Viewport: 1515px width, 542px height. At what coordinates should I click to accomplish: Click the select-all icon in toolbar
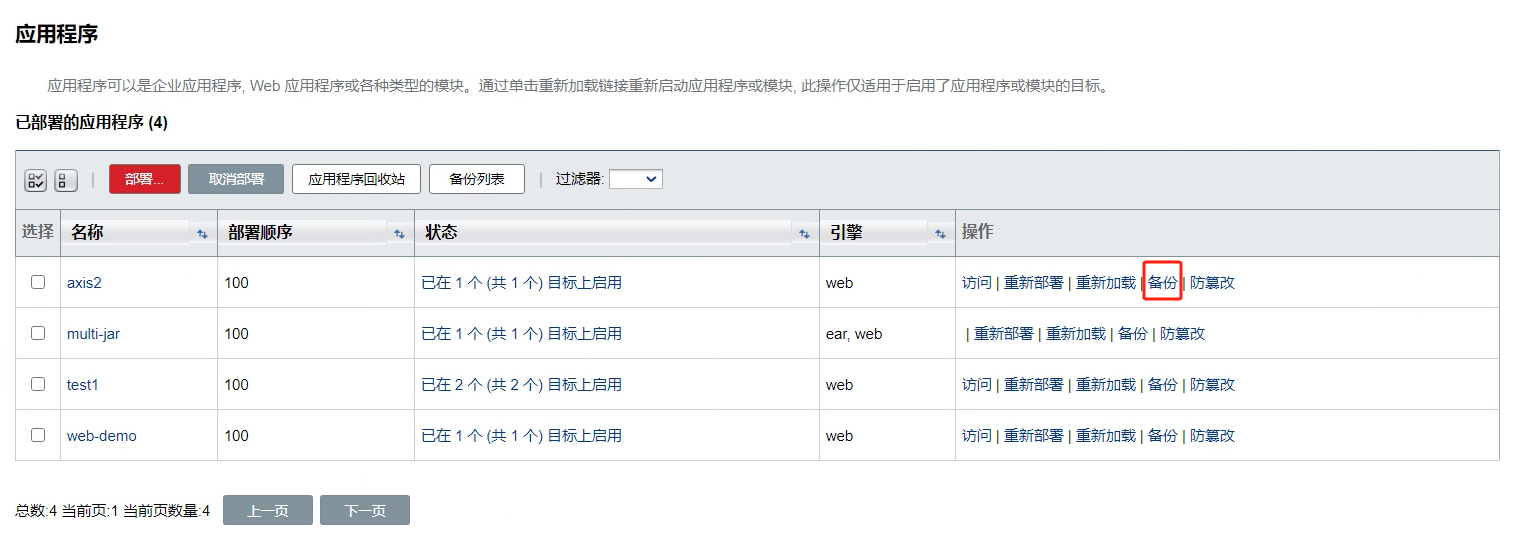coord(36,180)
